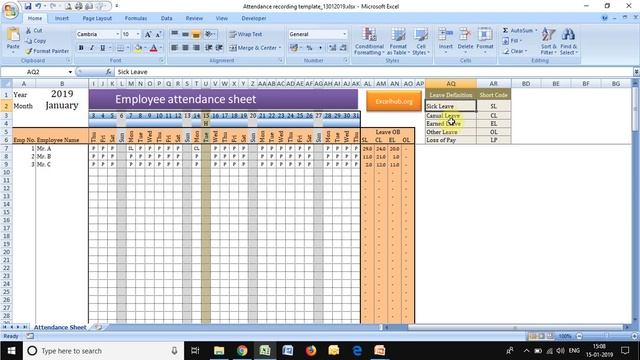Open Windows Start menu
The width and height of the screenshot is (640, 360).
coord(11,351)
